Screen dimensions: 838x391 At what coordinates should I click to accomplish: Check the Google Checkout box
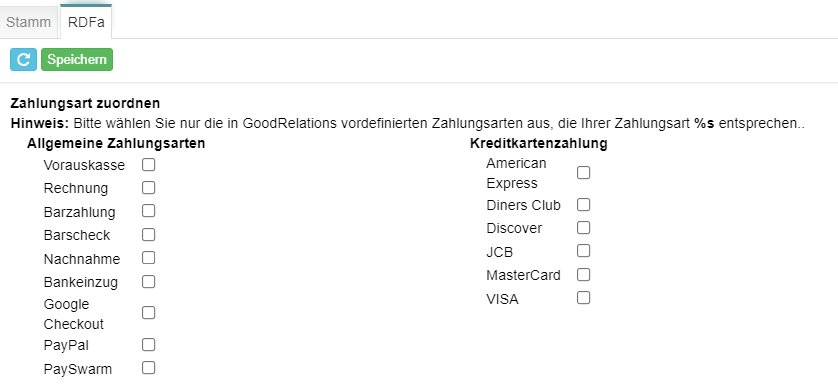click(x=149, y=313)
